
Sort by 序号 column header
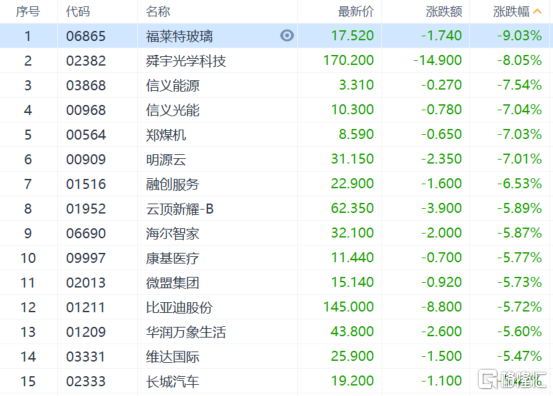(x=28, y=12)
